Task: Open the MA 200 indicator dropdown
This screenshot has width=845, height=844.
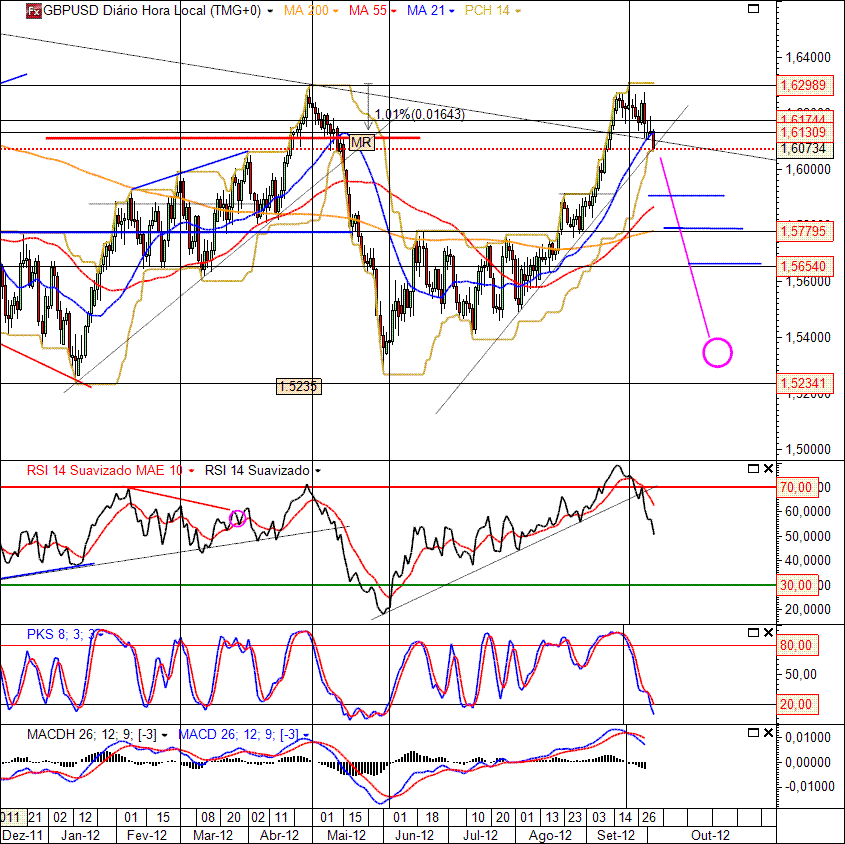Action: click(336, 11)
